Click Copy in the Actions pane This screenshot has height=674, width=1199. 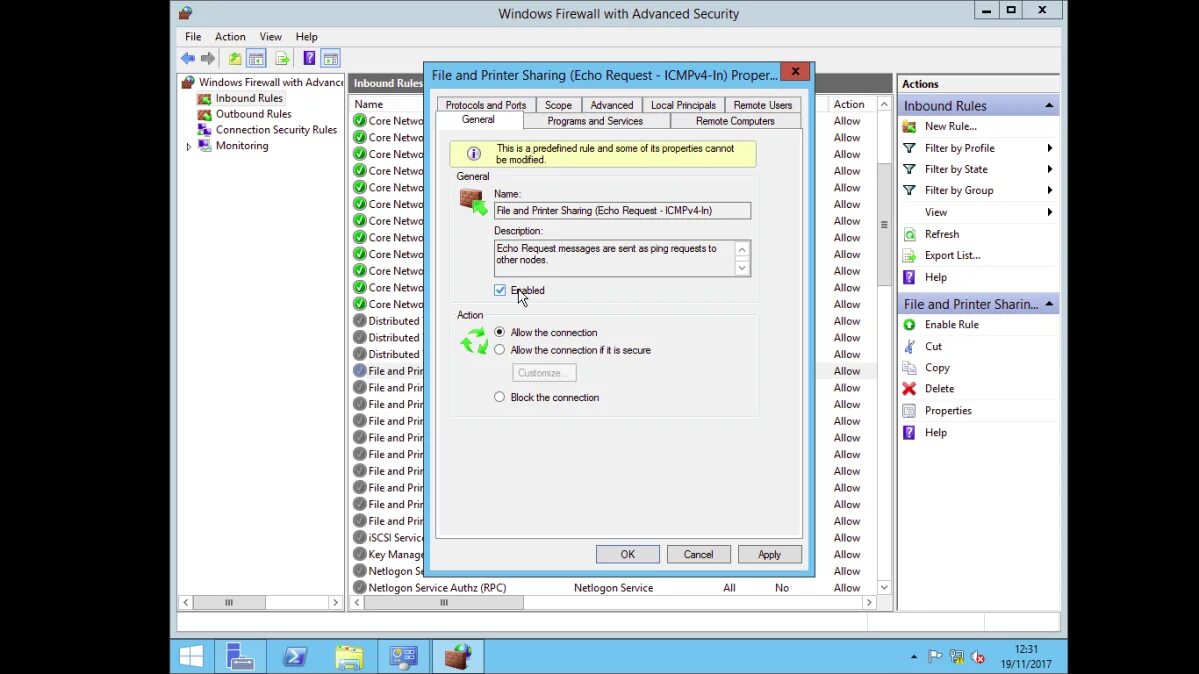pos(937,368)
